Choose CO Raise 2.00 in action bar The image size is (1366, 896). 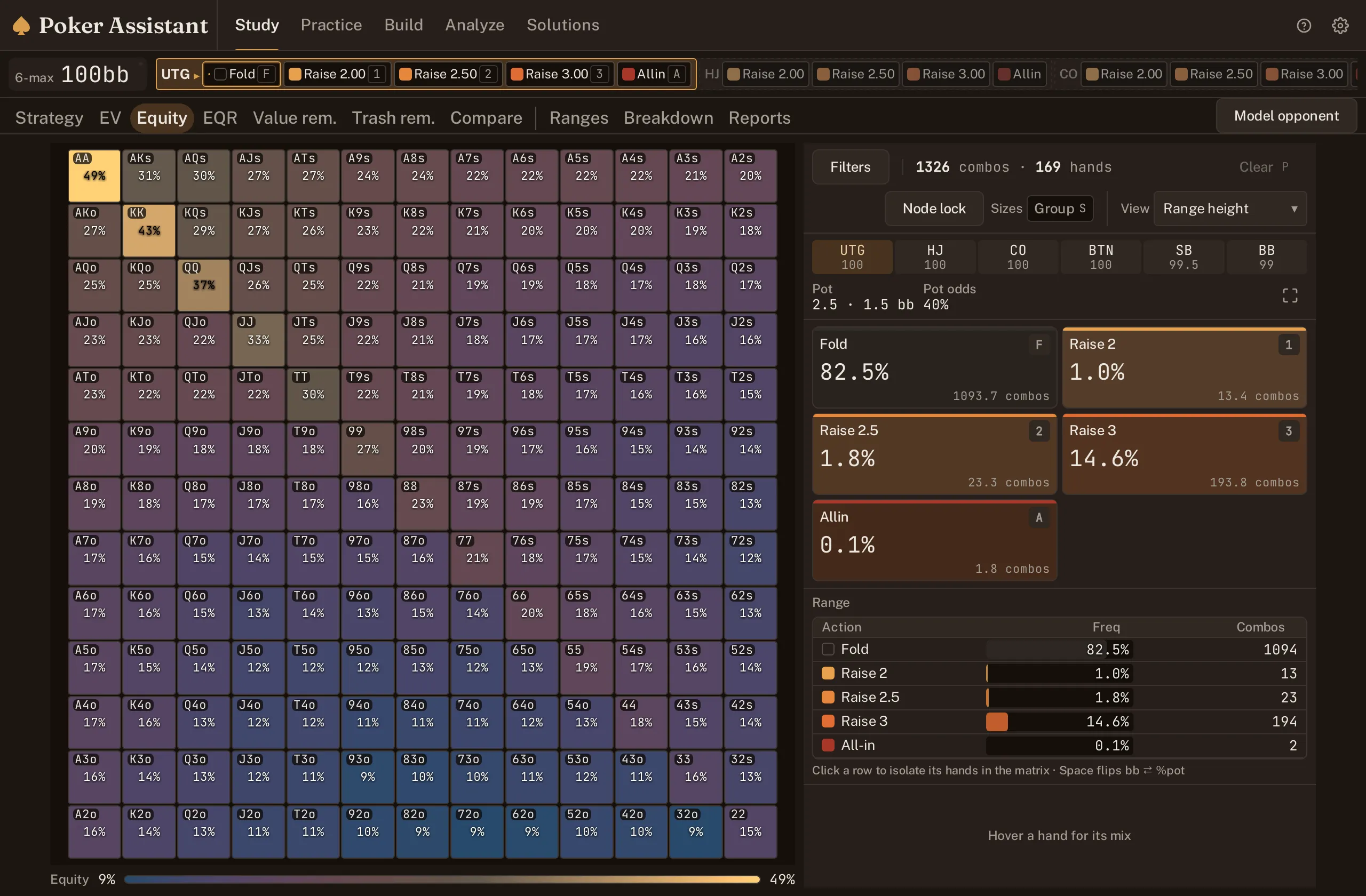click(x=1124, y=74)
